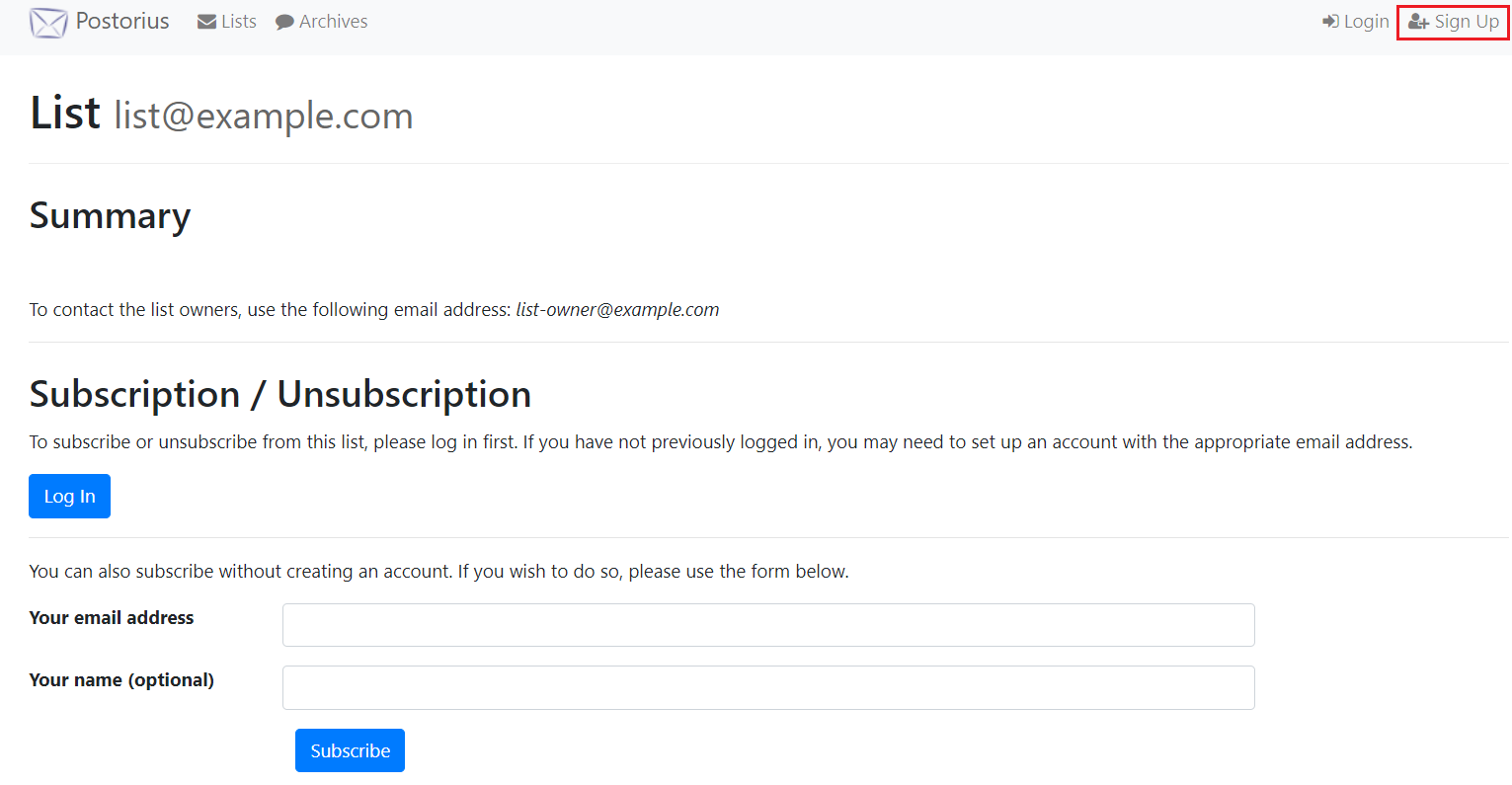Focus the name (optional) input field
Screen dimensions: 1512x785
[768, 687]
